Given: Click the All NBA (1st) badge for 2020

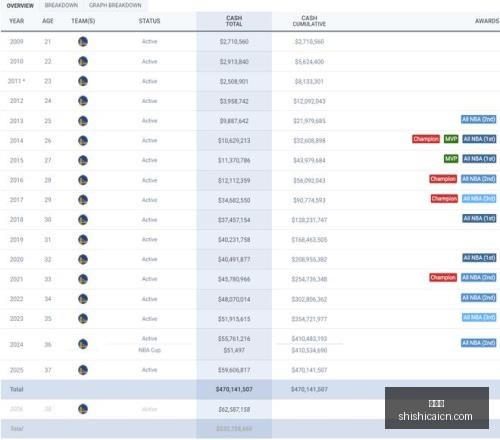Looking at the screenshot, I should (479, 258).
